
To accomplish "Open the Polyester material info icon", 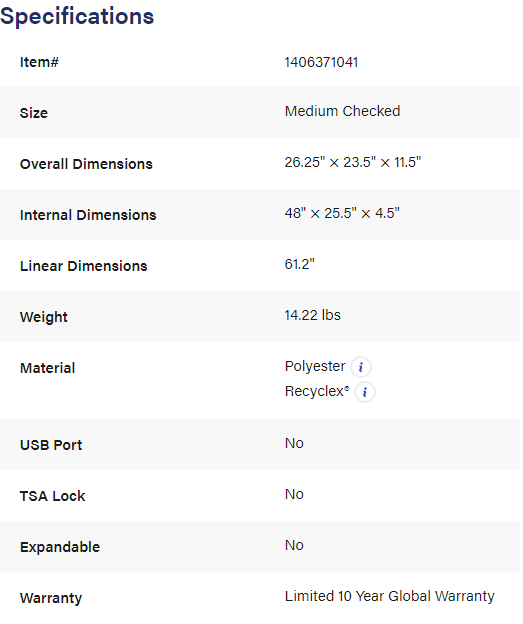I will [x=361, y=367].
